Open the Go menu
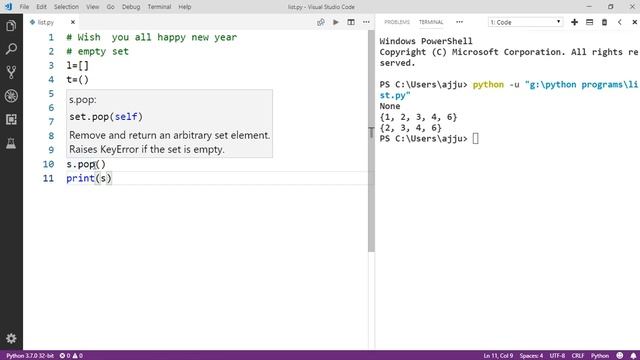Screen dimensions: 640x360 pyautogui.click(x=111, y=7)
